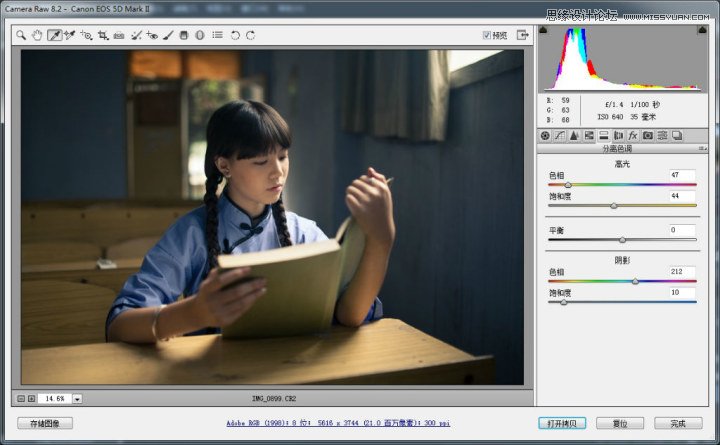Select the Adjustment Brush tool
This screenshot has height=445, width=720.
168,35
